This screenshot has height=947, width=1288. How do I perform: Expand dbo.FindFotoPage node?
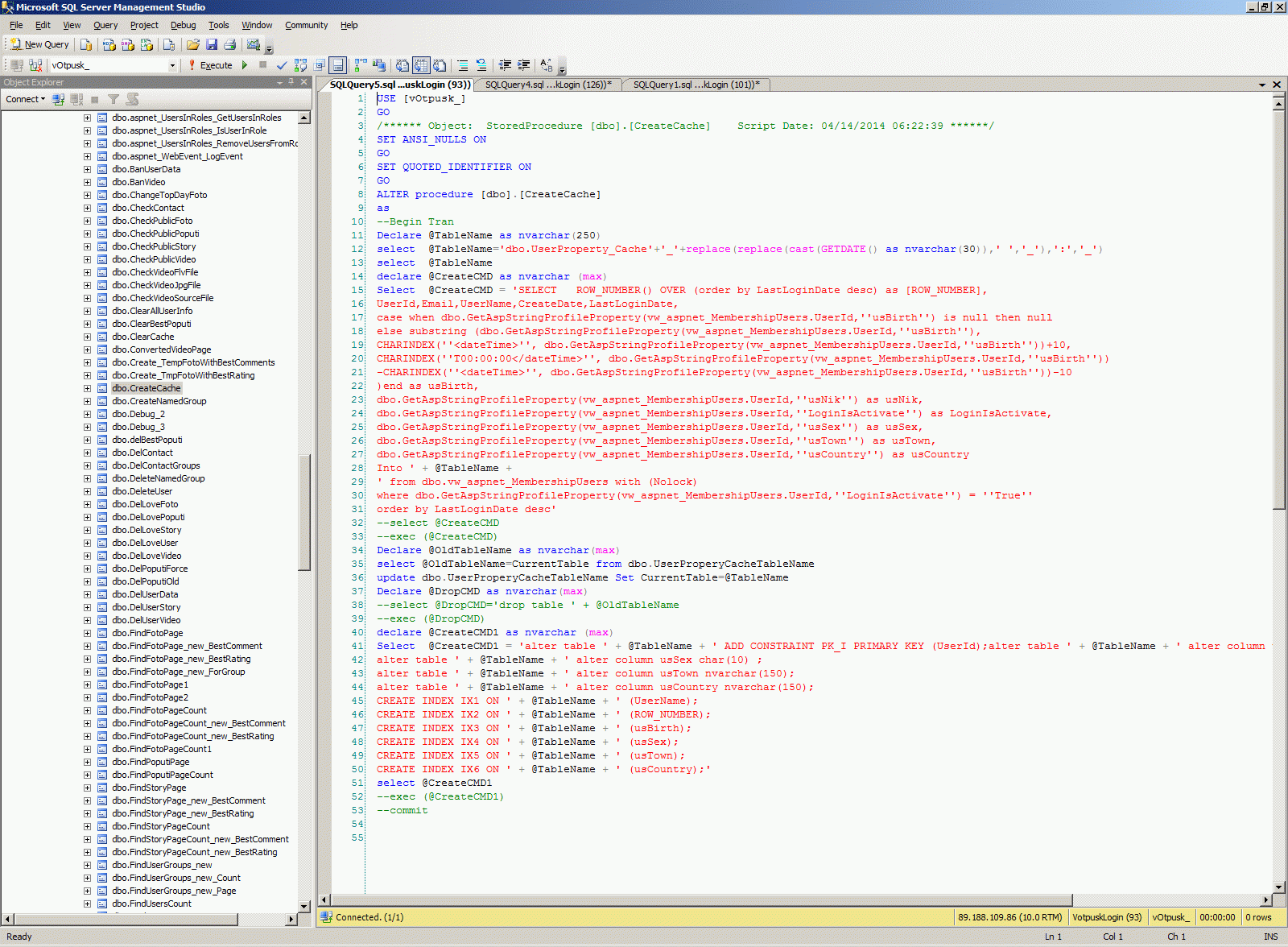click(87, 633)
